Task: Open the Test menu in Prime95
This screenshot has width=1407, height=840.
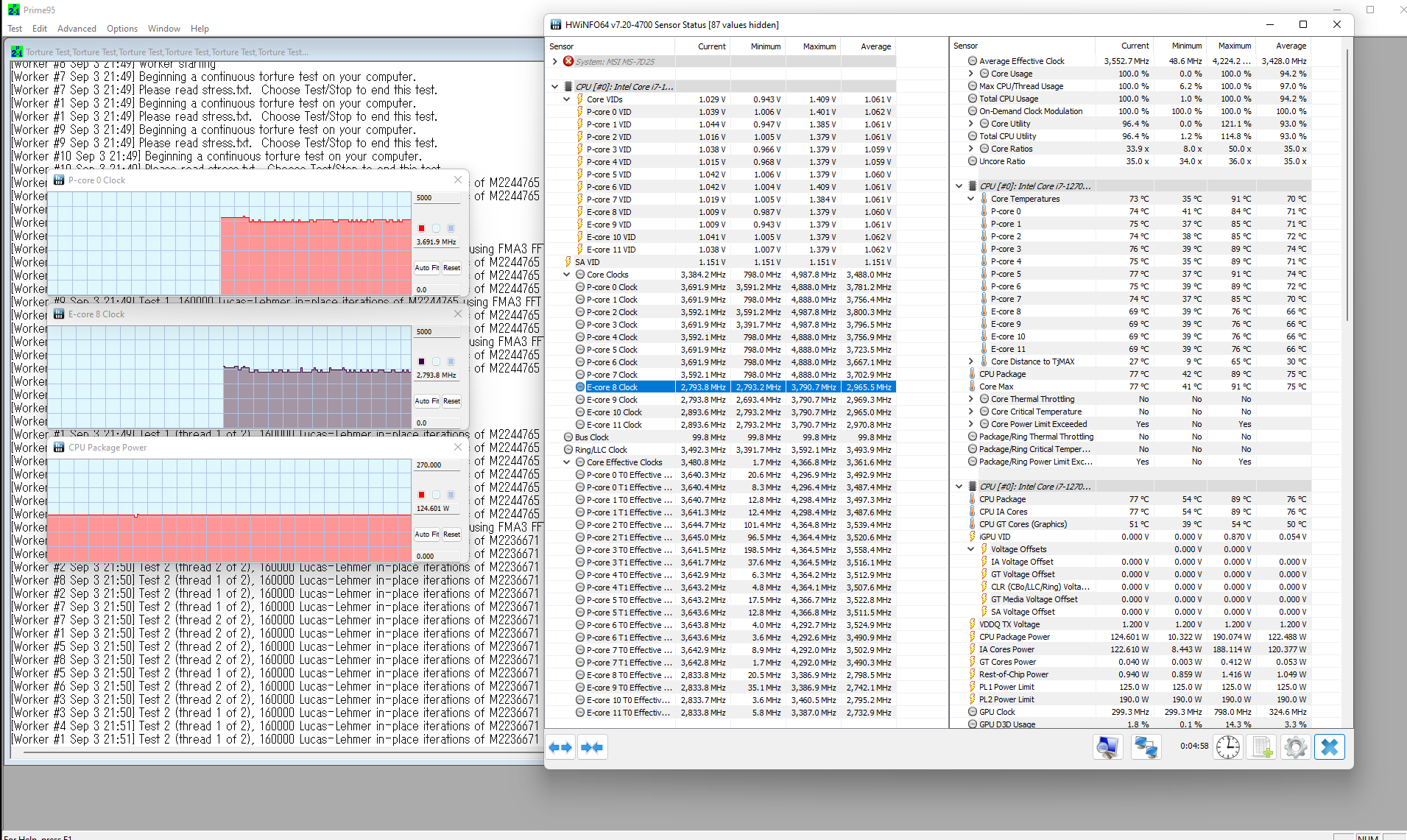Action: pos(15,29)
